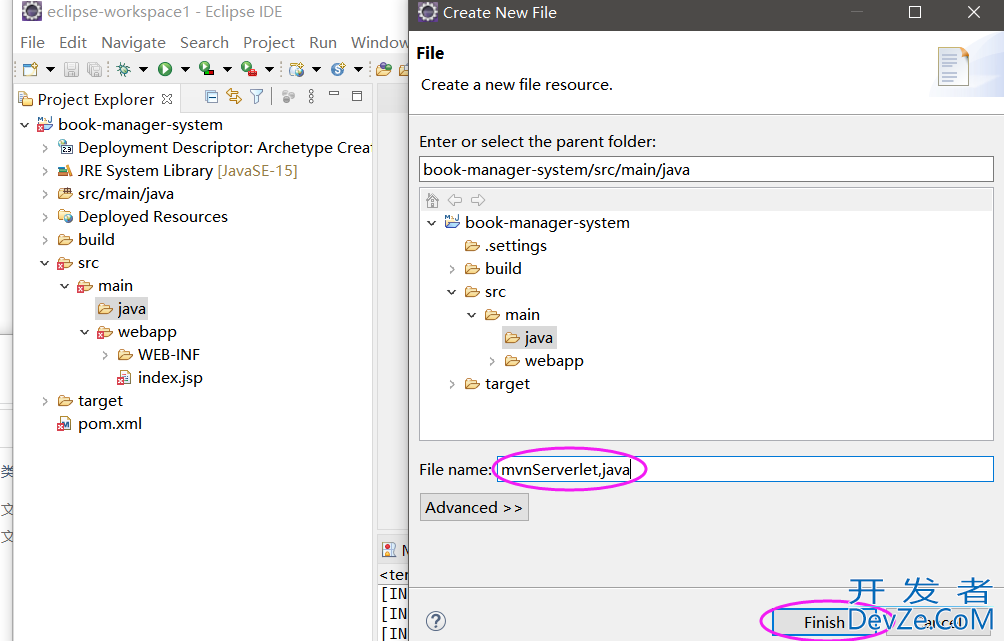The width and height of the screenshot is (1004, 641).
Task: Open the New Servlet dropdown arrow
Action: [x=359, y=69]
